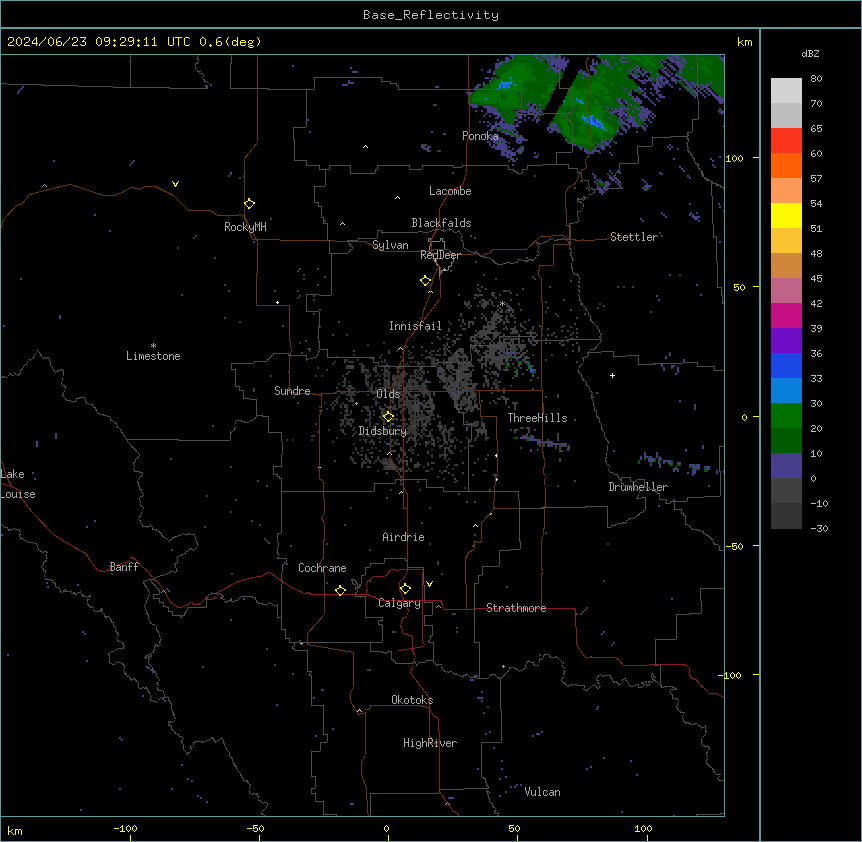Click the Innisfail city label
Viewport: 862px width, 842px height.
(x=415, y=326)
